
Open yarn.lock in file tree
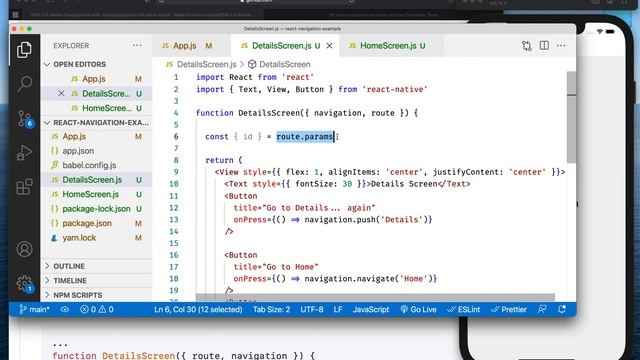(96, 238)
